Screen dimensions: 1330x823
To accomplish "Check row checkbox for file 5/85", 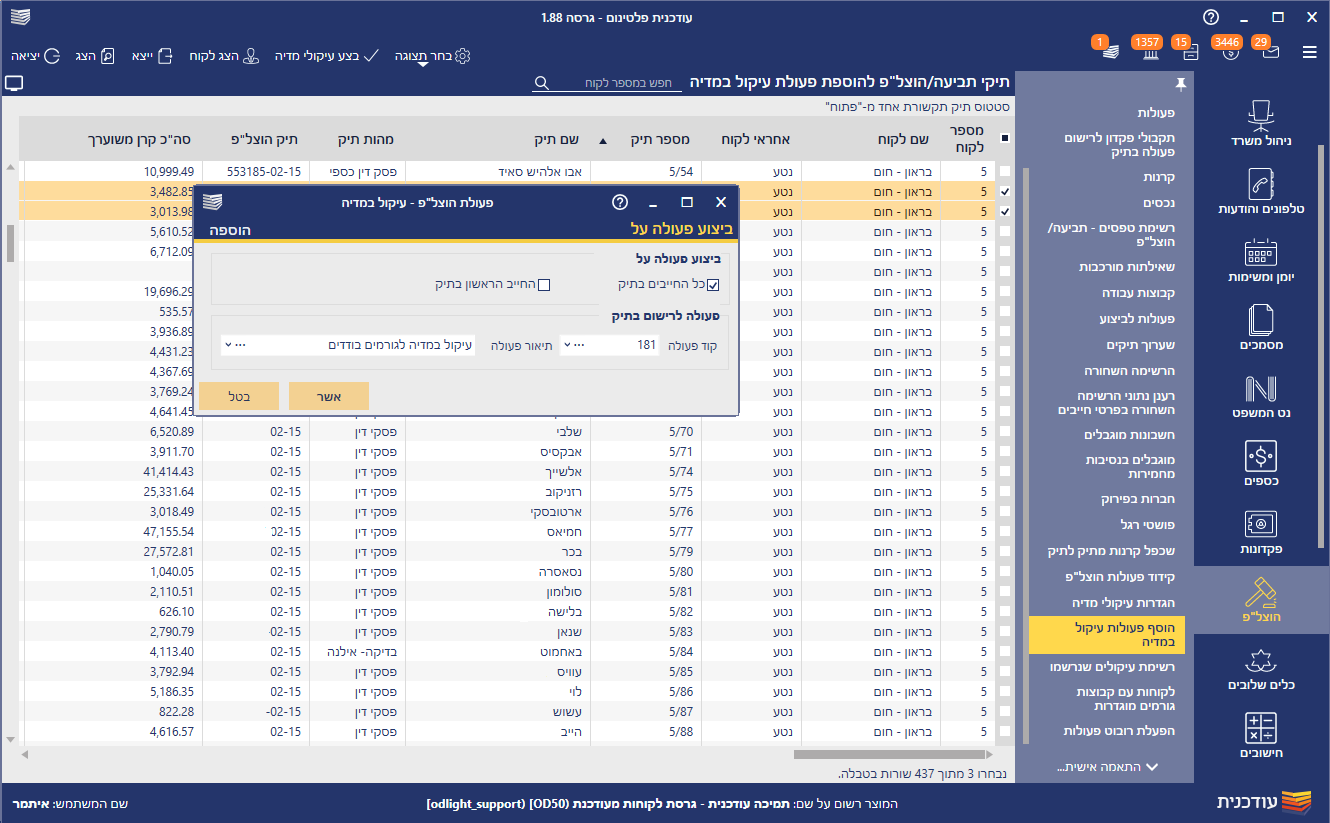I will point(1005,672).
